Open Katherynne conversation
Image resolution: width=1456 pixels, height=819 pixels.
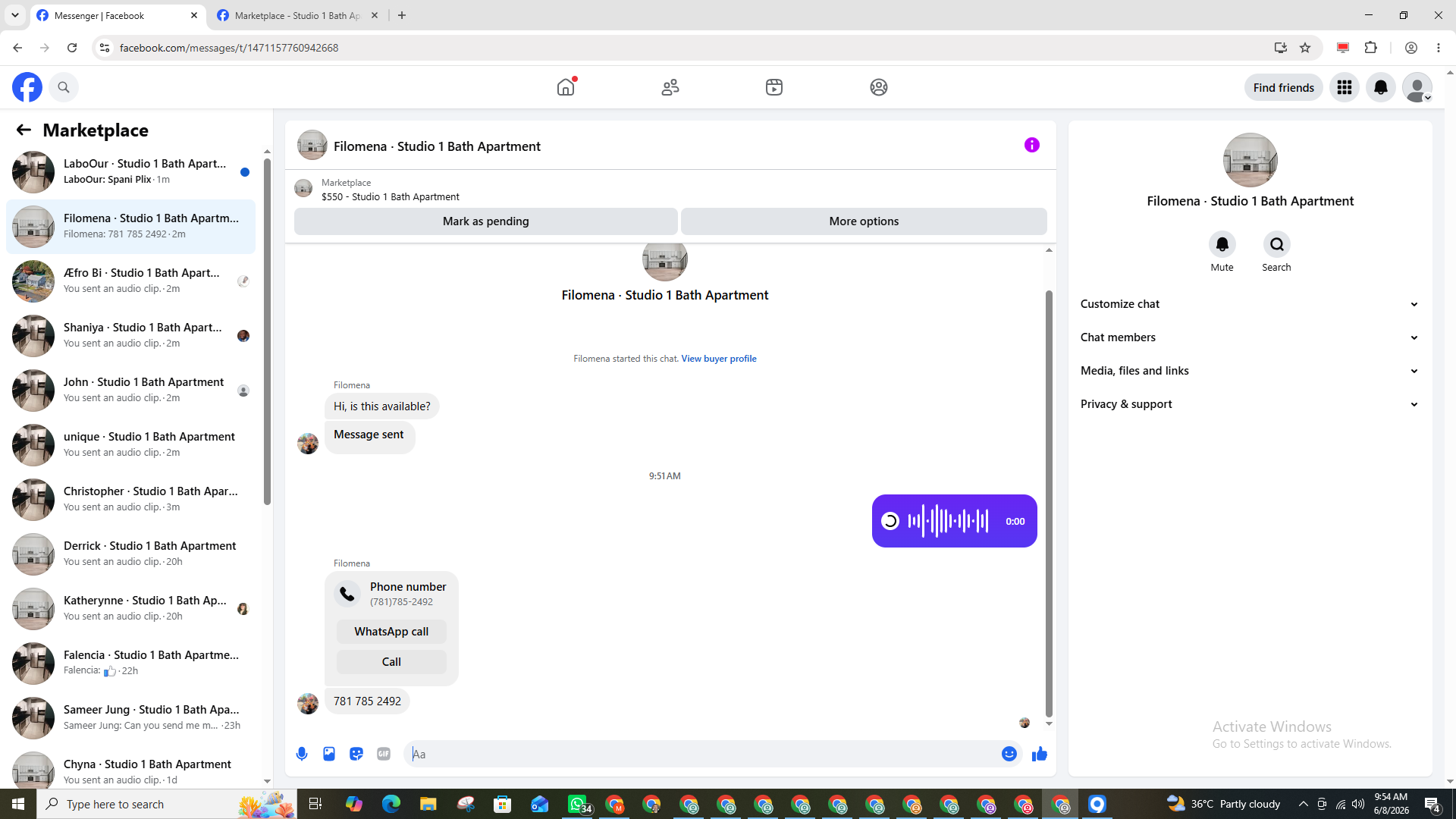pos(131,608)
